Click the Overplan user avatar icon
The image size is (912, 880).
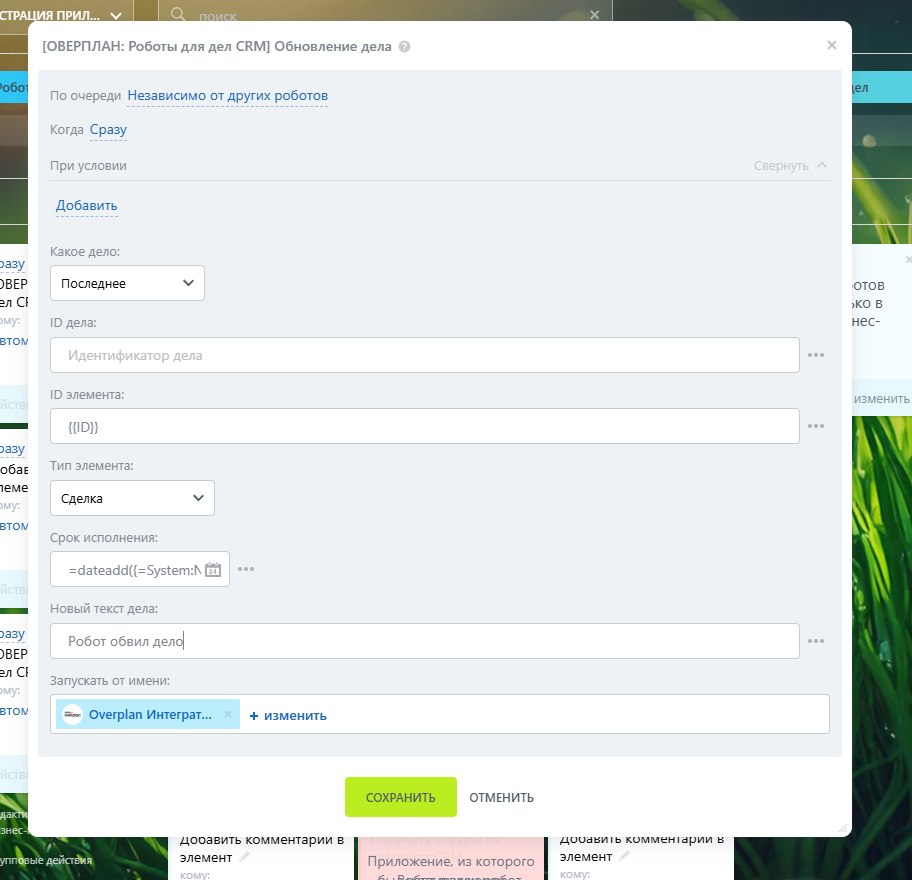tap(72, 715)
